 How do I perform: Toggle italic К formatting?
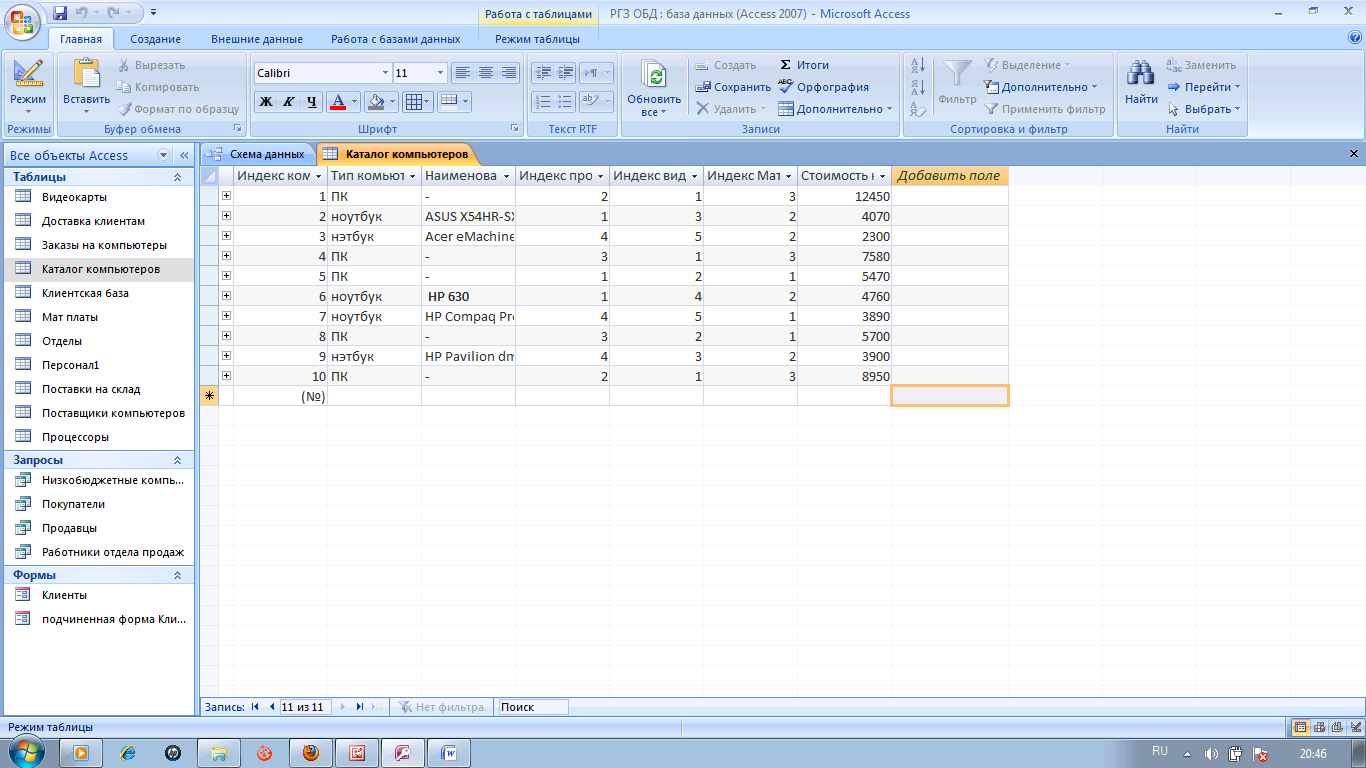click(x=288, y=101)
